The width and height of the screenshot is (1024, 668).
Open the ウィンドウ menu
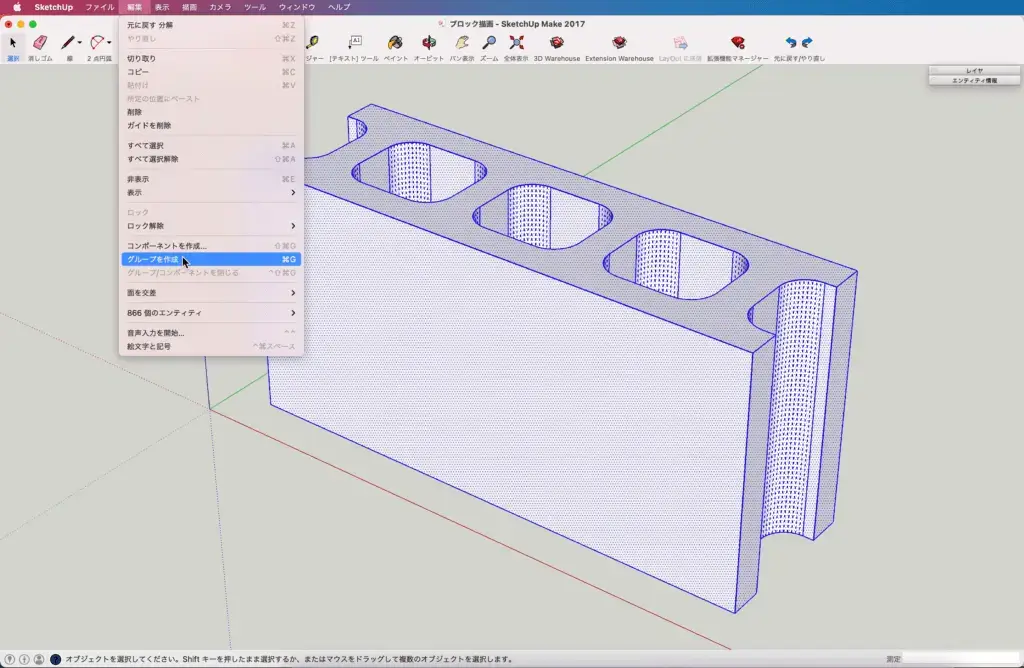297,7
